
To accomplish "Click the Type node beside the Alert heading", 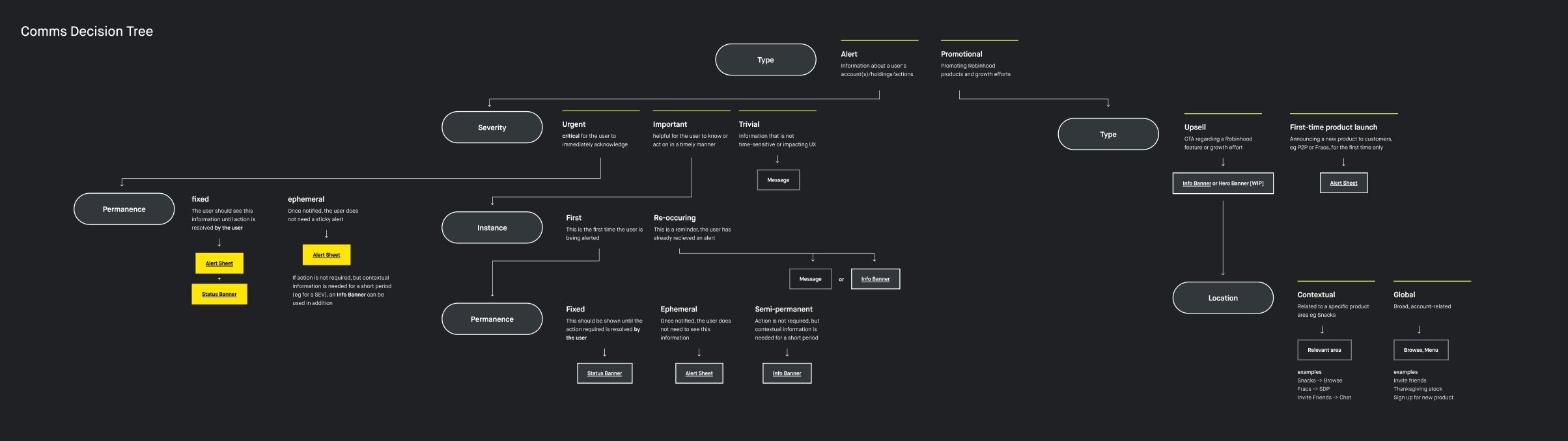I will coord(766,60).
